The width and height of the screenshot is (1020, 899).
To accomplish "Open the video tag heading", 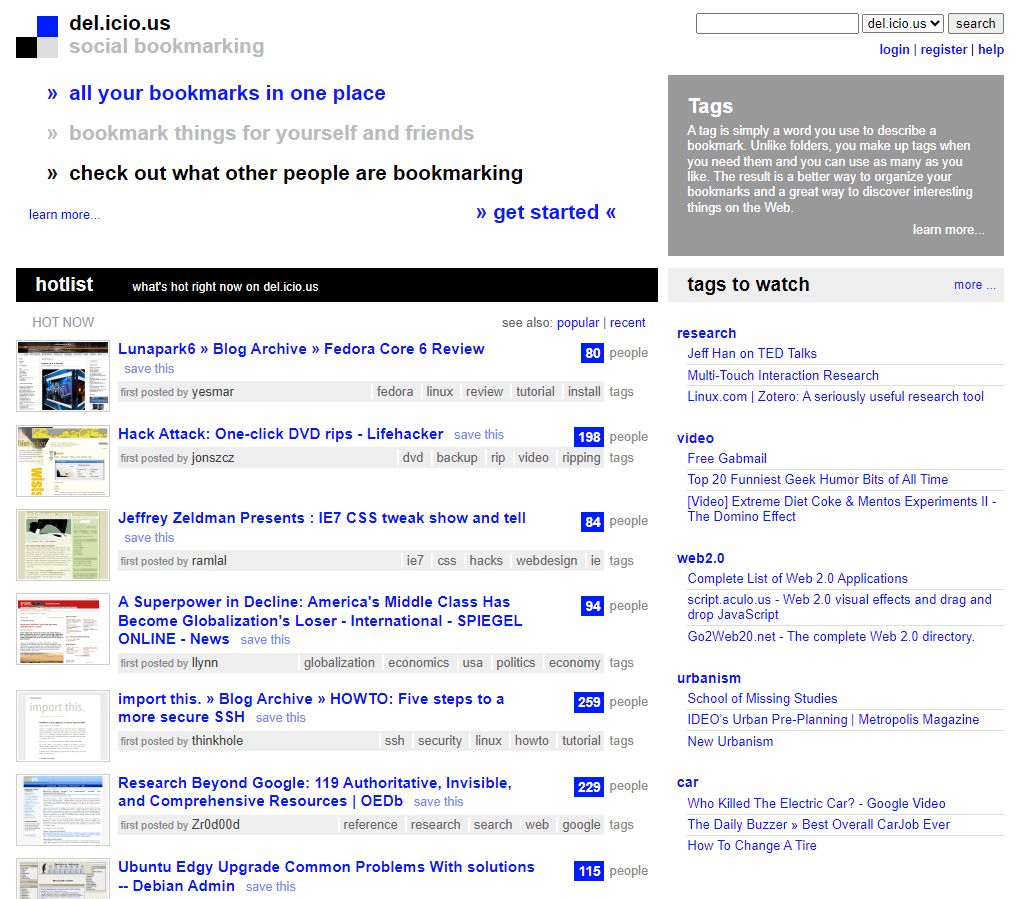I will pyautogui.click(x=695, y=438).
